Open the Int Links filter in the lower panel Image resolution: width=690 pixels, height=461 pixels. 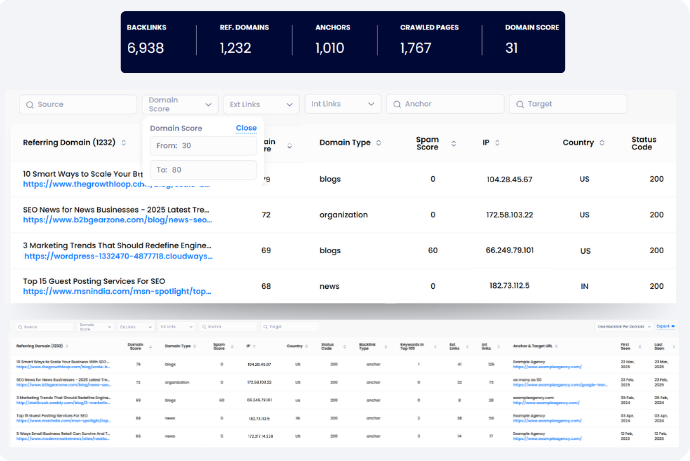pyautogui.click(x=176, y=327)
